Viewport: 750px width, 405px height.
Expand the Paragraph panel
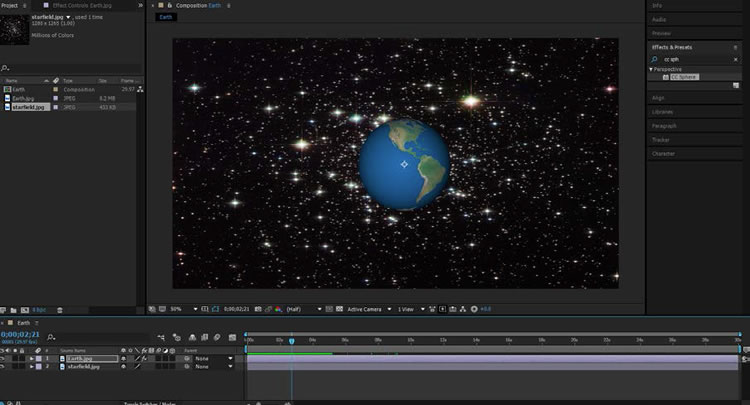(x=665, y=126)
